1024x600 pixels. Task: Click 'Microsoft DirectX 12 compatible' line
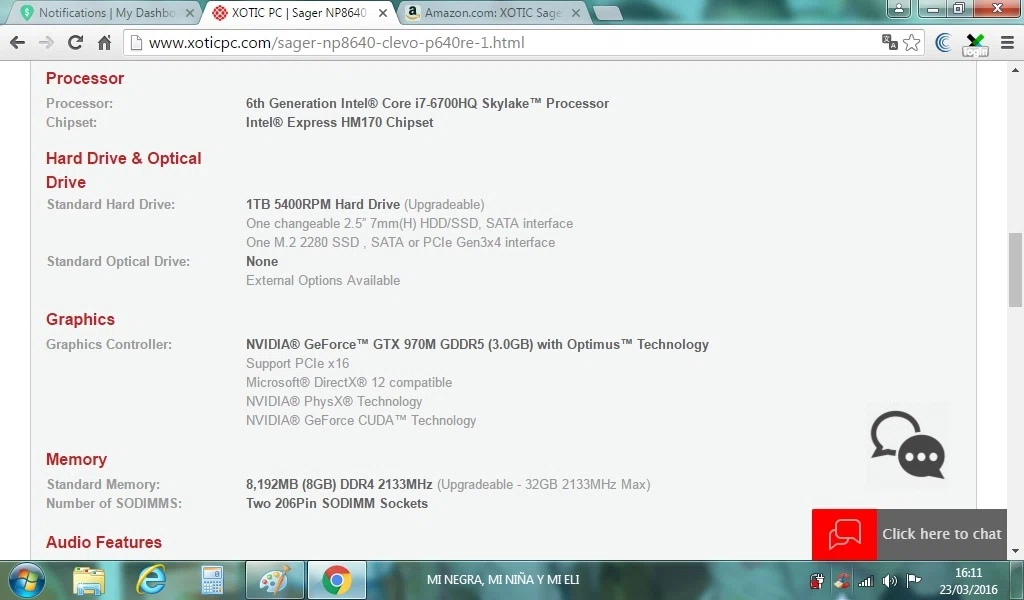(349, 382)
